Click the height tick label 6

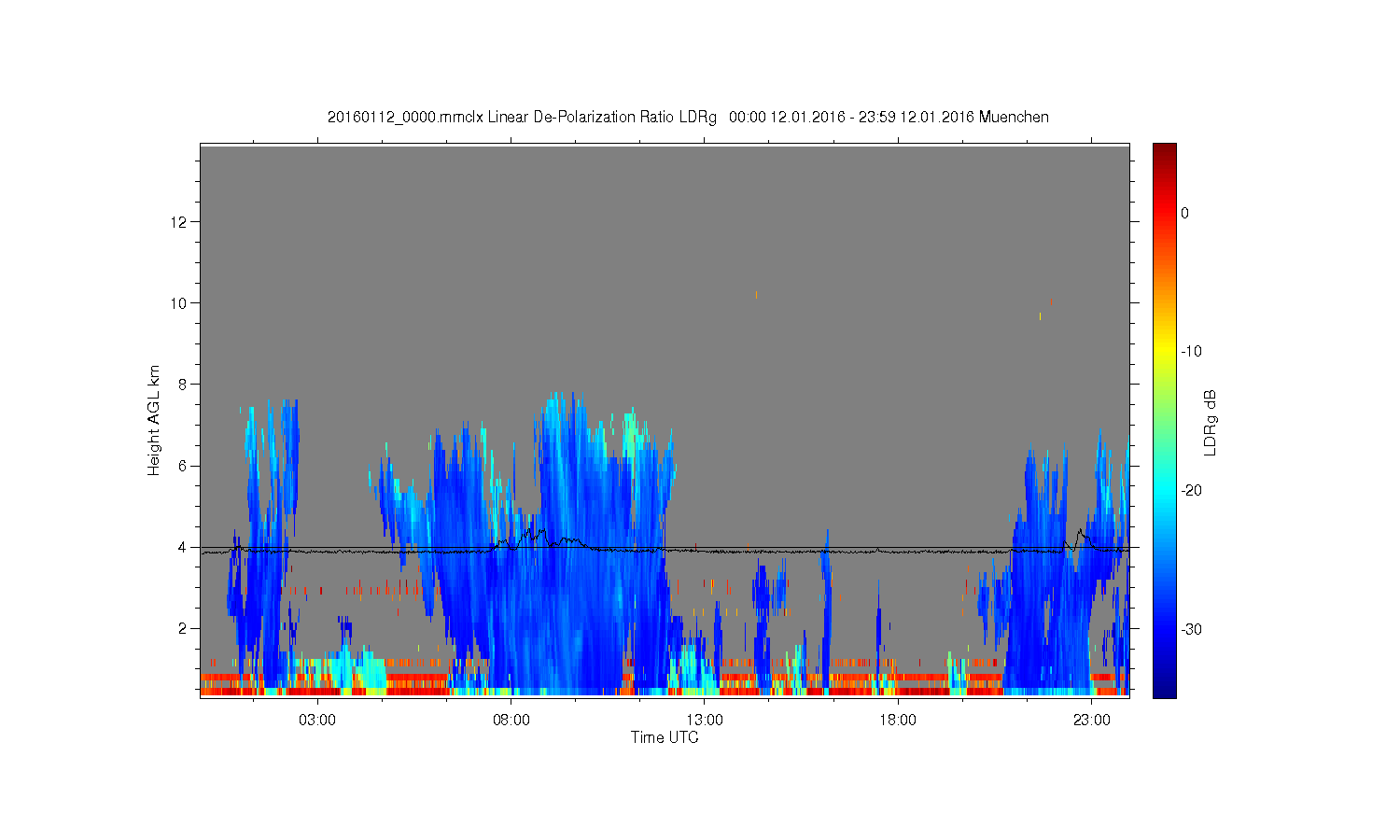point(183,466)
